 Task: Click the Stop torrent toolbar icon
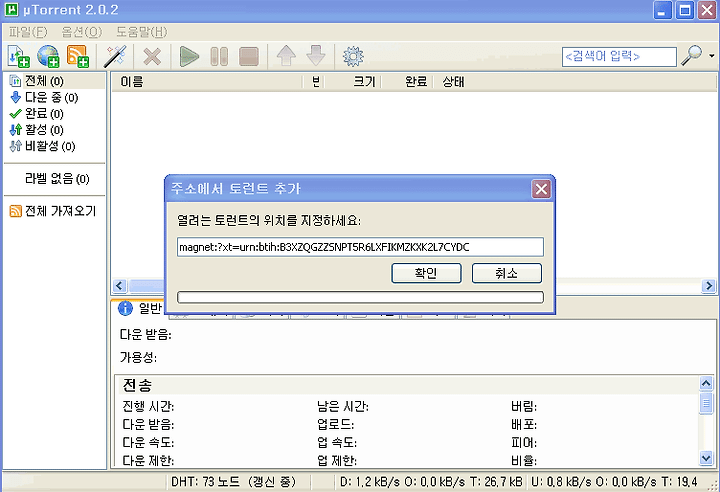coord(249,57)
